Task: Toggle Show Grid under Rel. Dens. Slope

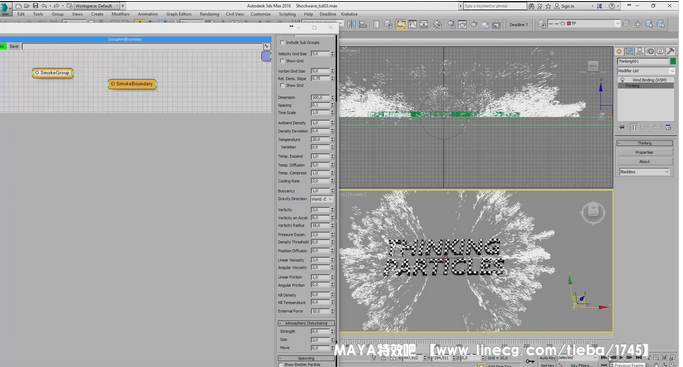Action: [x=282, y=85]
